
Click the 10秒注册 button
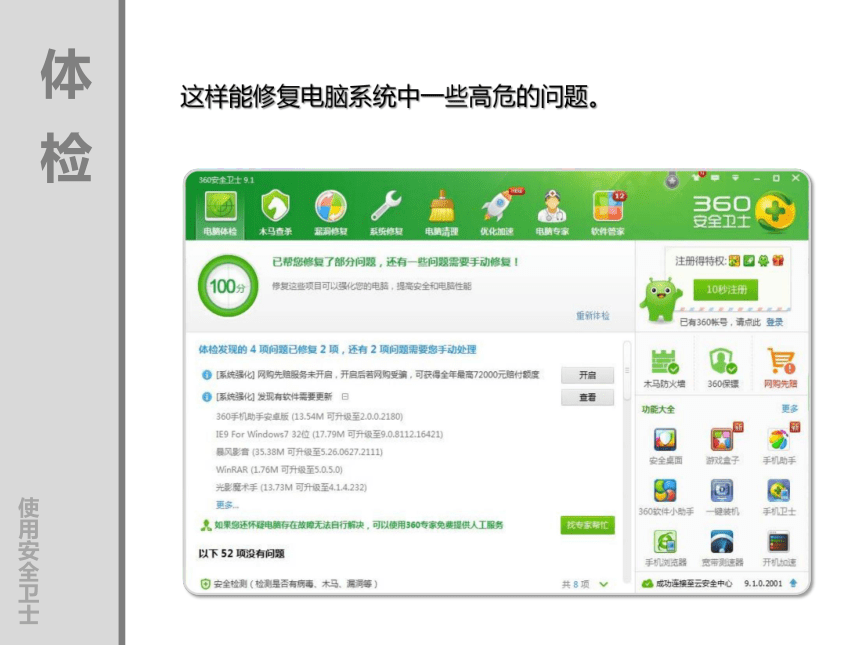[x=726, y=290]
